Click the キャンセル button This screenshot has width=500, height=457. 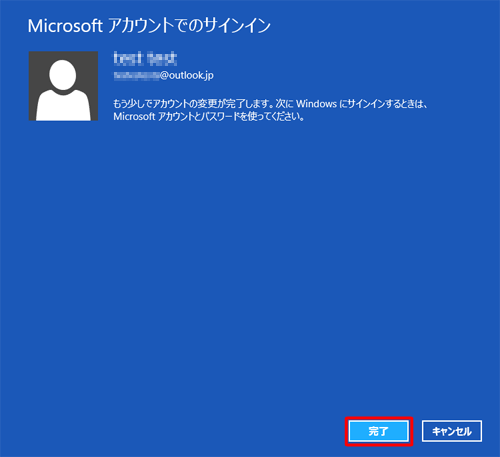(x=452, y=431)
